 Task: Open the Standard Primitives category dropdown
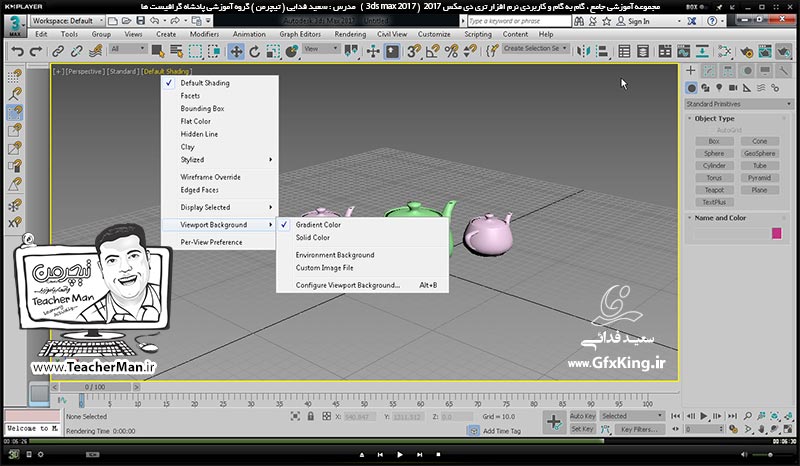coord(738,104)
